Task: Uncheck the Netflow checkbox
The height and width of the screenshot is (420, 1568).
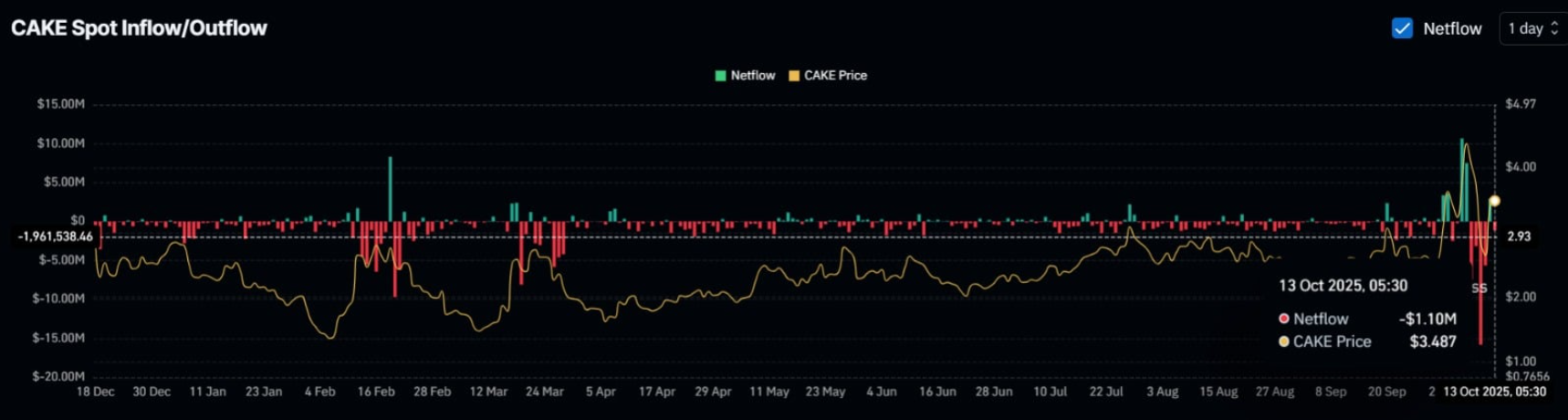Action: coord(1402,28)
